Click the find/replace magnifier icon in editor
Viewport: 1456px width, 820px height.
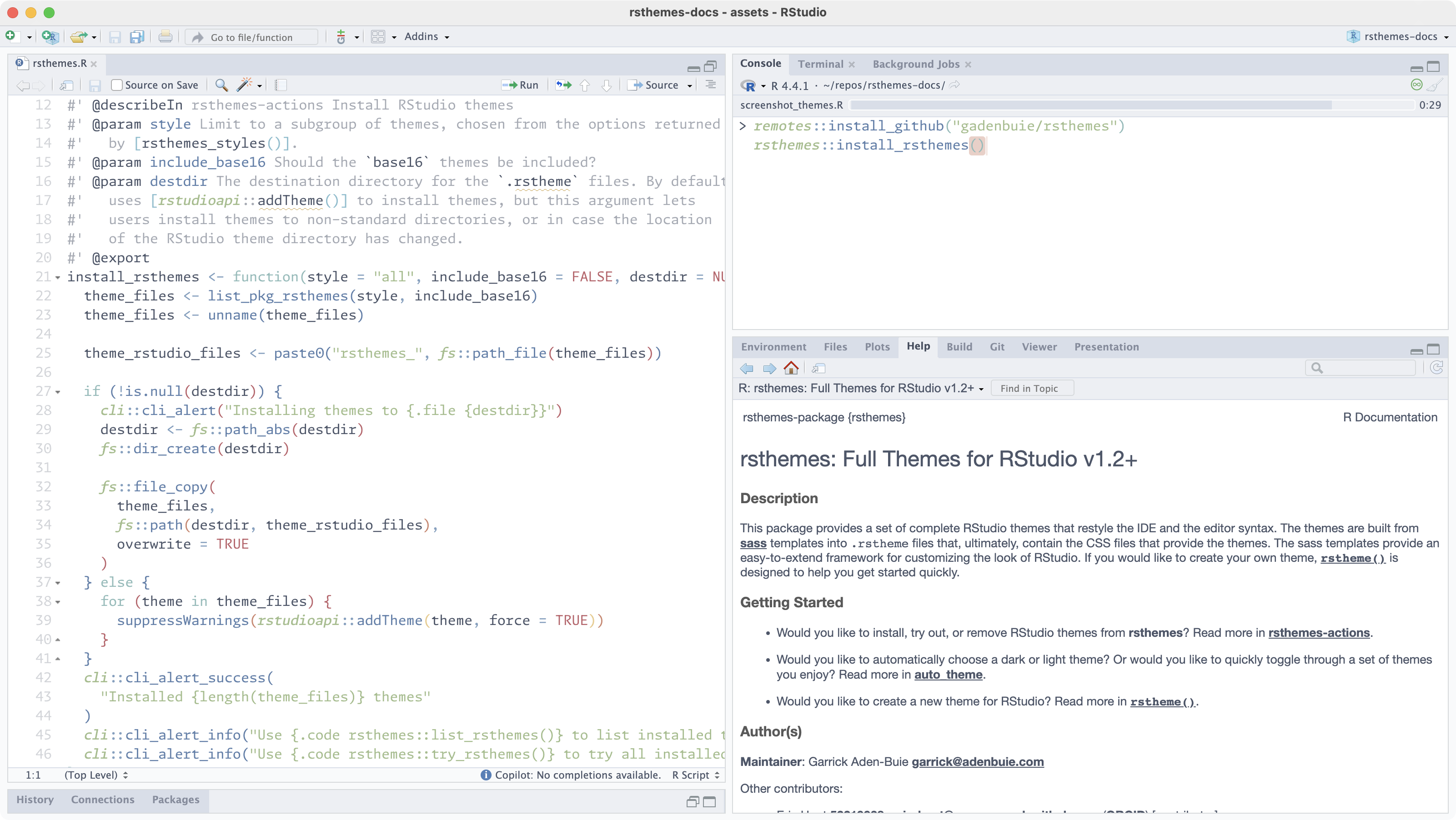pos(221,85)
